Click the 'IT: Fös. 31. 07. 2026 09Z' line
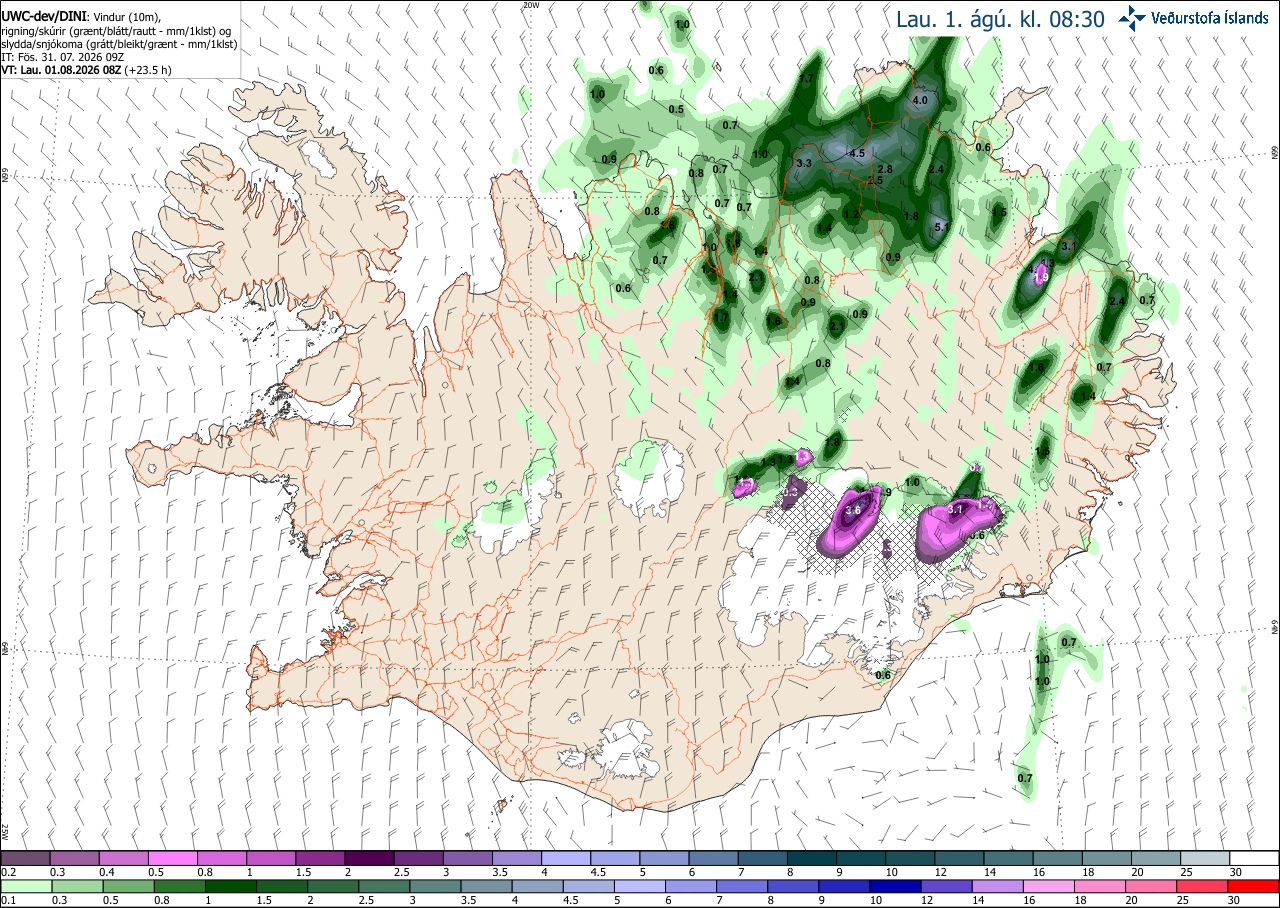Screen dimensions: 1280x908 point(64,56)
